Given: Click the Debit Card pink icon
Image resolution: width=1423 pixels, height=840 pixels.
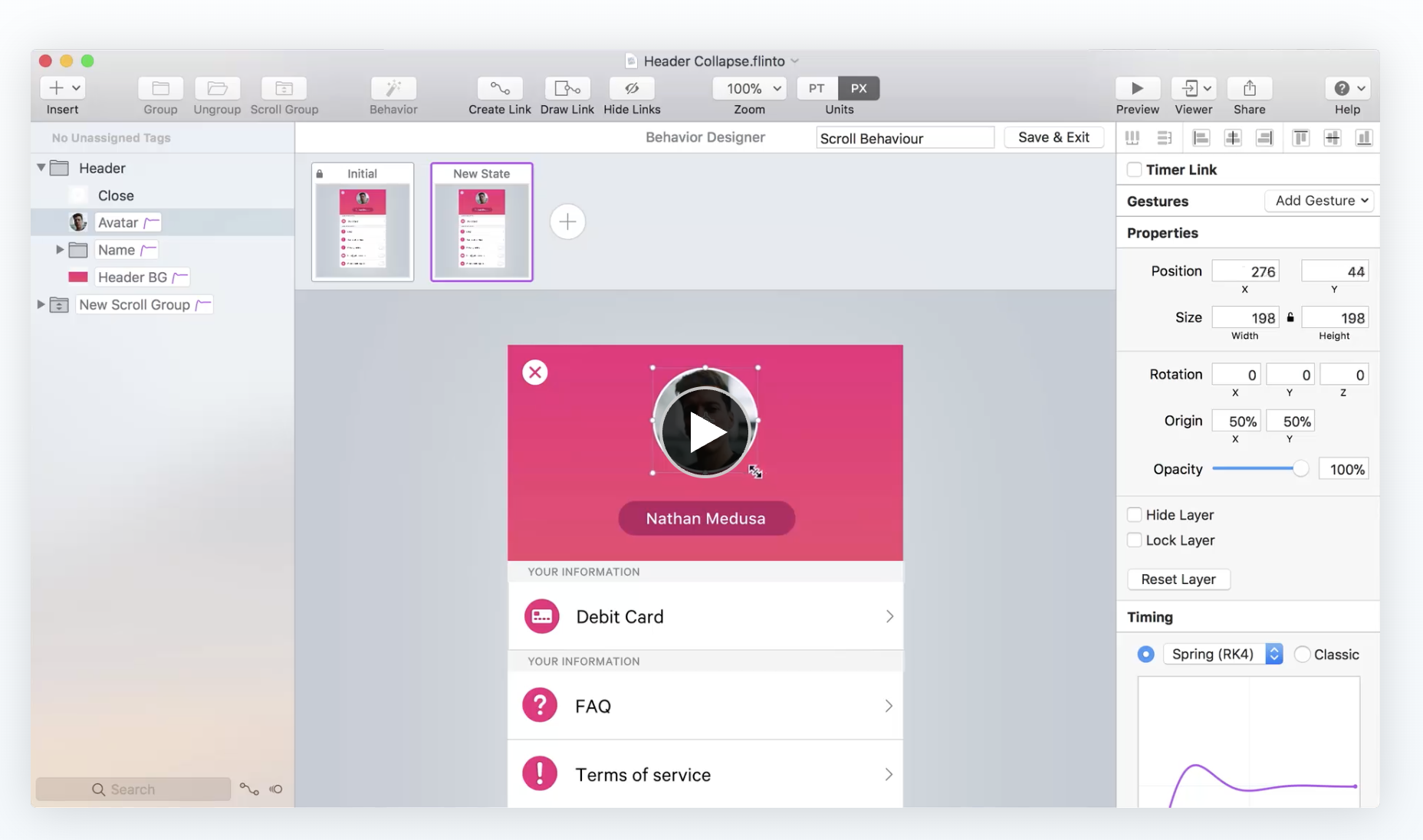Looking at the screenshot, I should pos(541,616).
